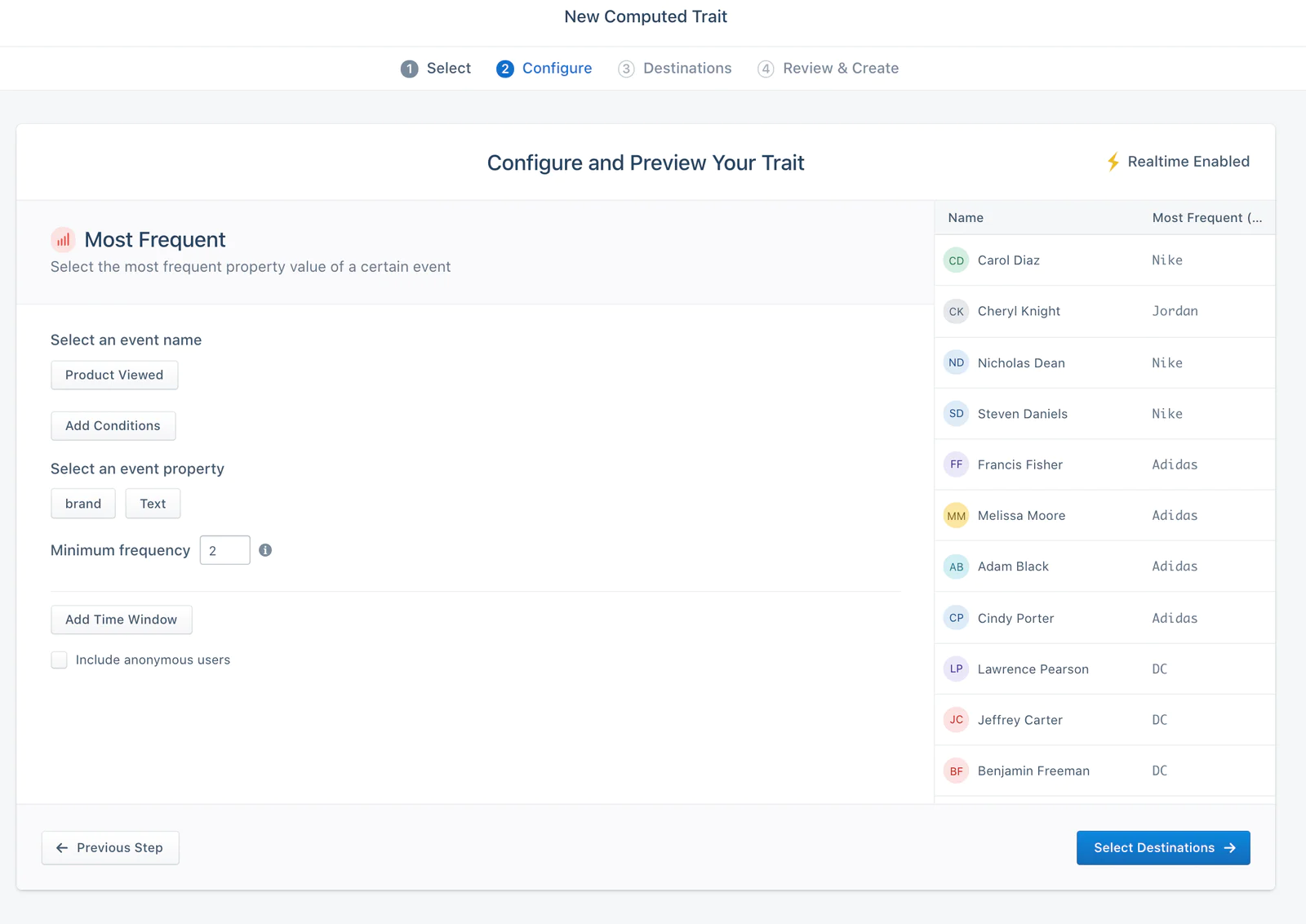1306x924 pixels.
Task: Enable the Include anonymous users checkbox
Action: [x=59, y=660]
